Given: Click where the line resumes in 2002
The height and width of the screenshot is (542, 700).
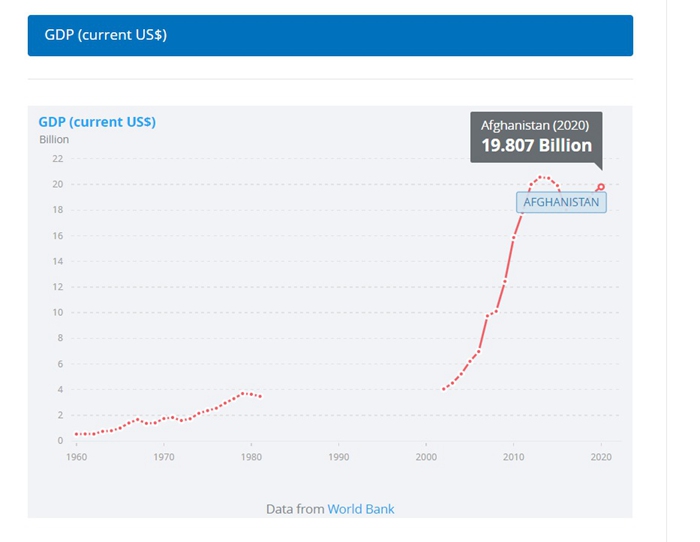Looking at the screenshot, I should click(444, 388).
